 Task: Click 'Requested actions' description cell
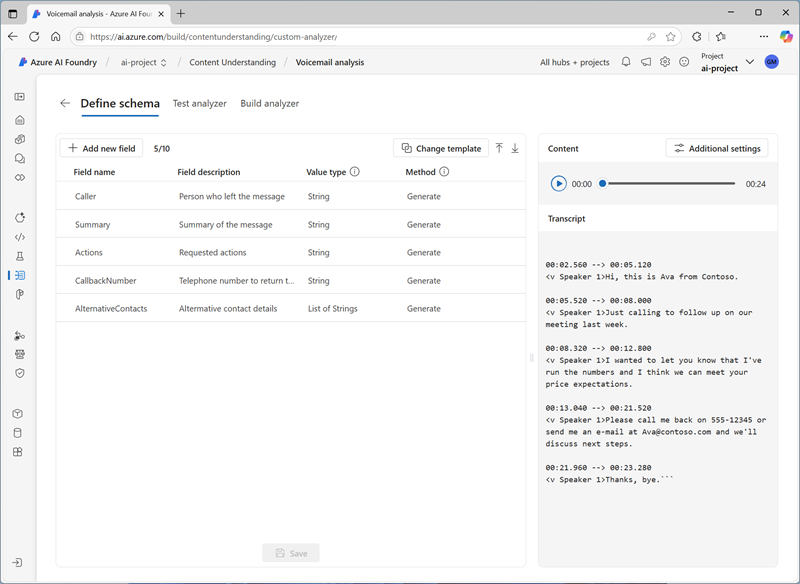tap(212, 252)
